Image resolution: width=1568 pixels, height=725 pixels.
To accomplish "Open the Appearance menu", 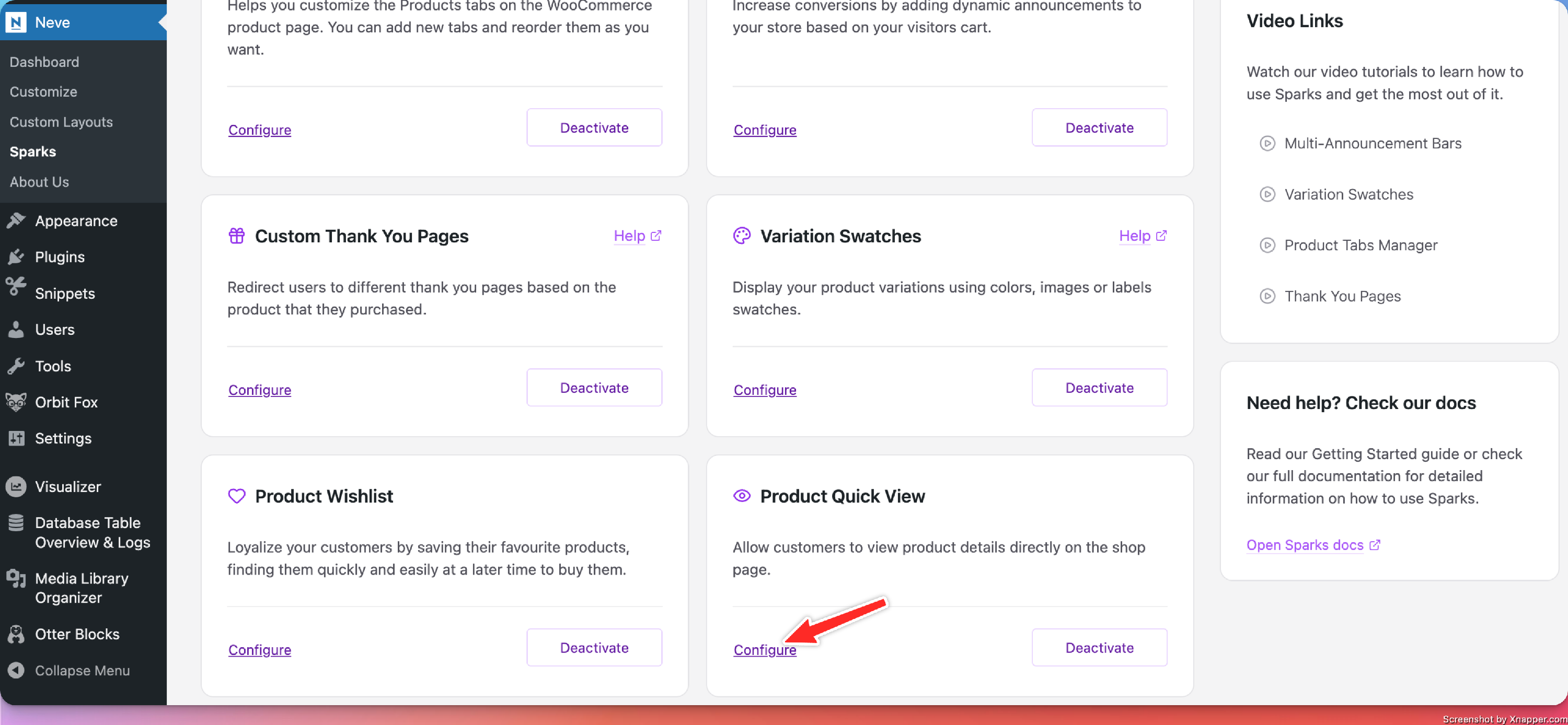I will [75, 221].
